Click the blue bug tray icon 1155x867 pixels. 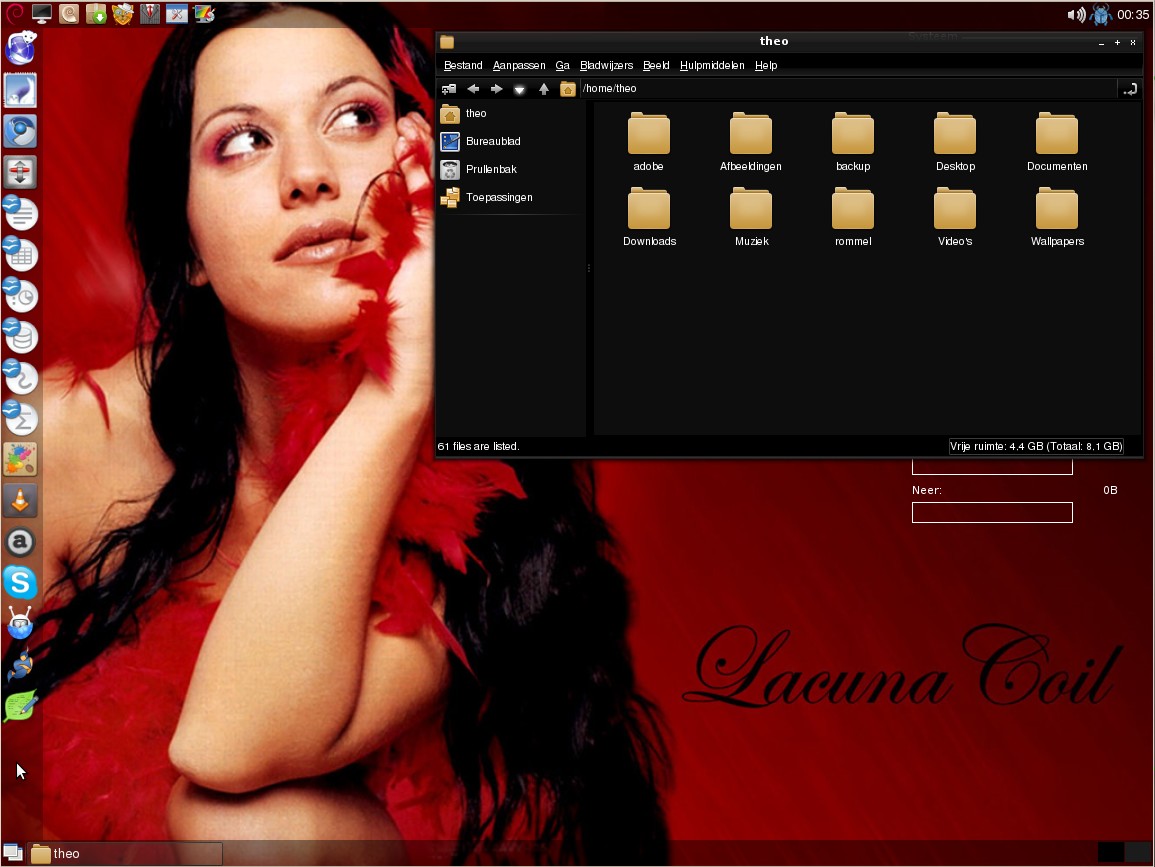click(1101, 14)
